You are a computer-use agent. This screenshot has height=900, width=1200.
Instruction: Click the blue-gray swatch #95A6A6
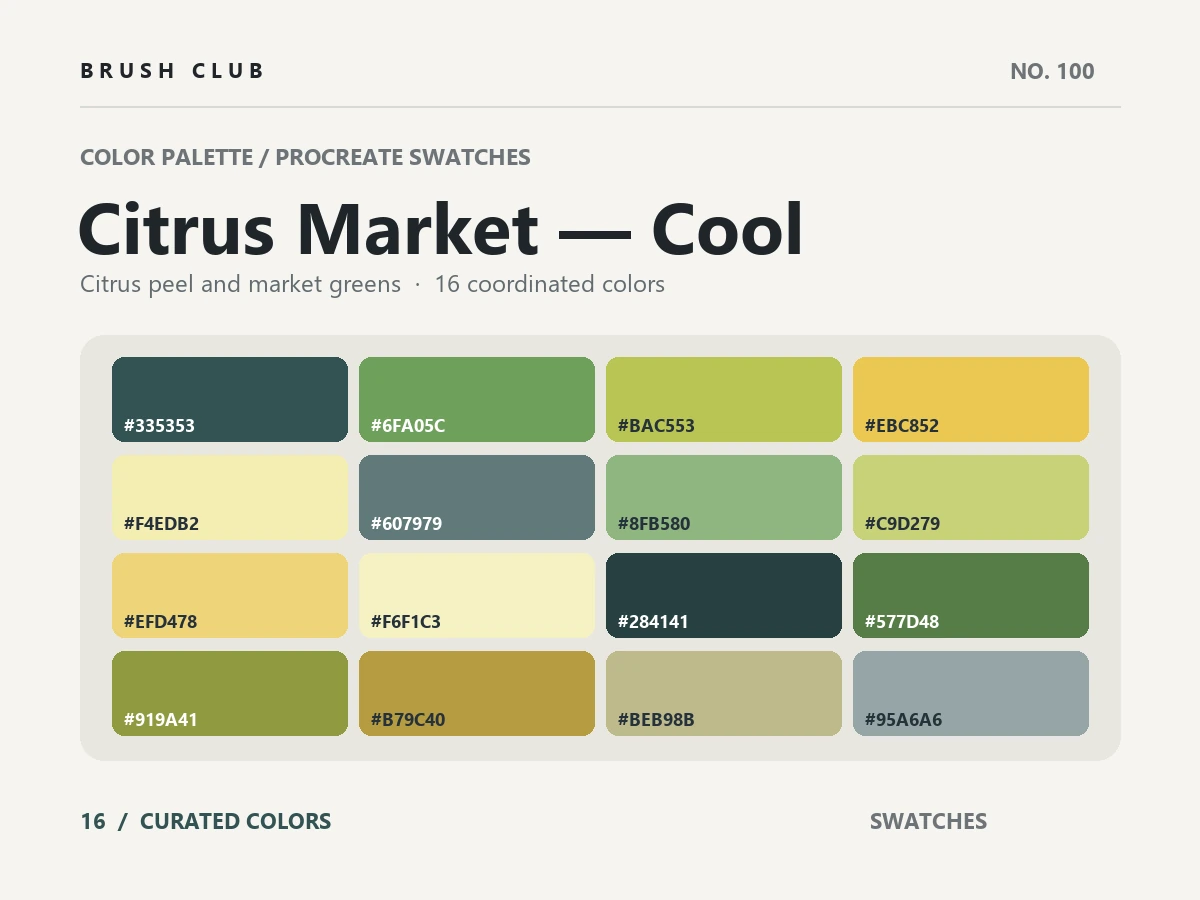coord(971,694)
